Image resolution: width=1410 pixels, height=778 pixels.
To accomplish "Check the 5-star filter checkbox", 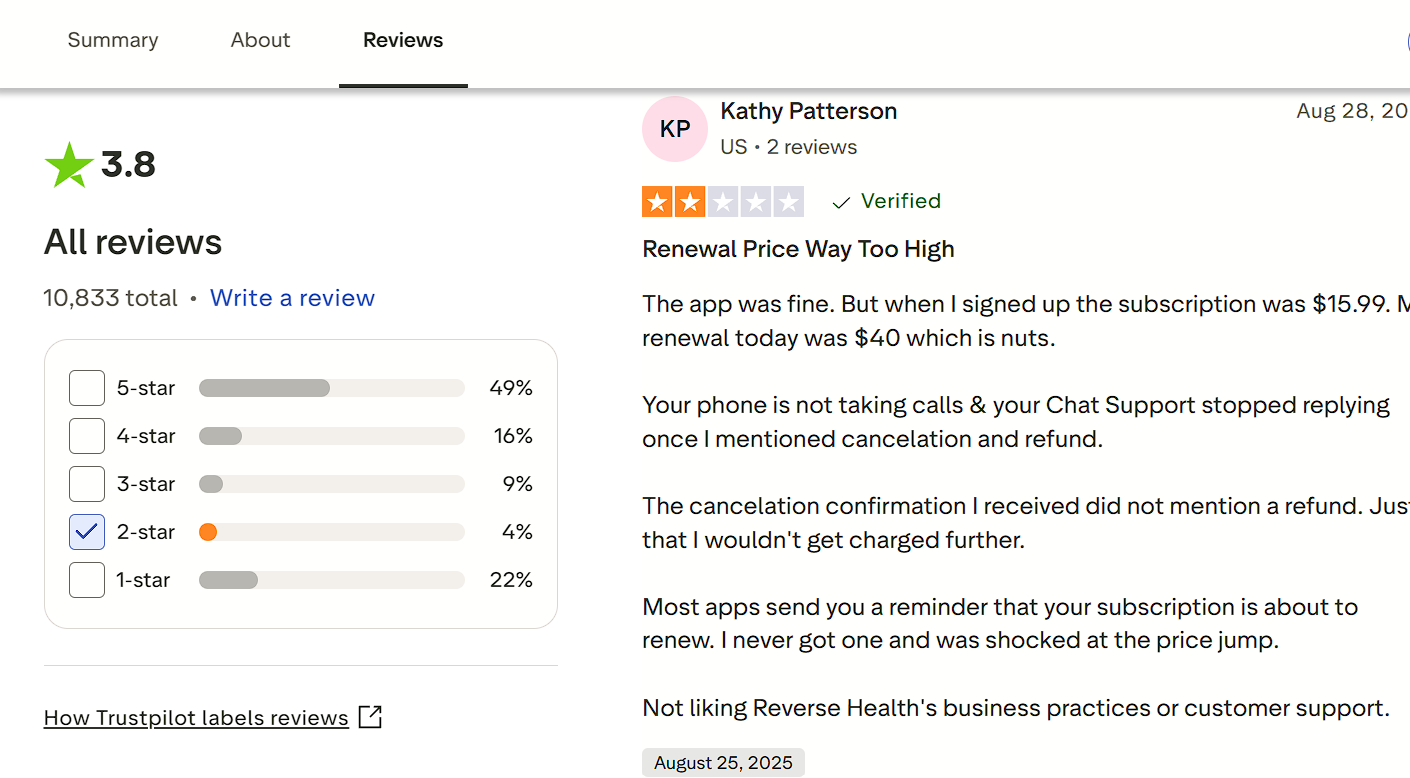I will coord(87,388).
